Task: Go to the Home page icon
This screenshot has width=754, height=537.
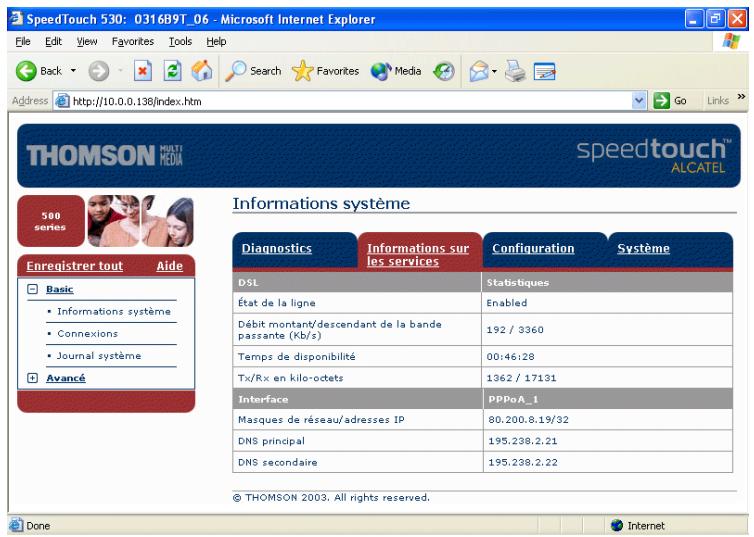Action: pos(201,71)
